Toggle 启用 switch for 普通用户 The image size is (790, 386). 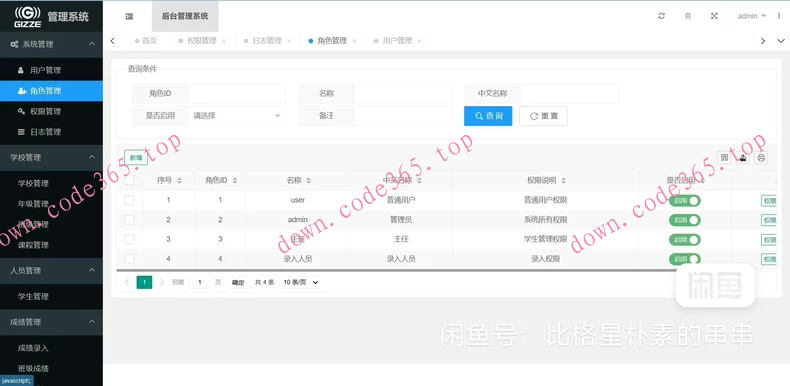click(x=685, y=201)
